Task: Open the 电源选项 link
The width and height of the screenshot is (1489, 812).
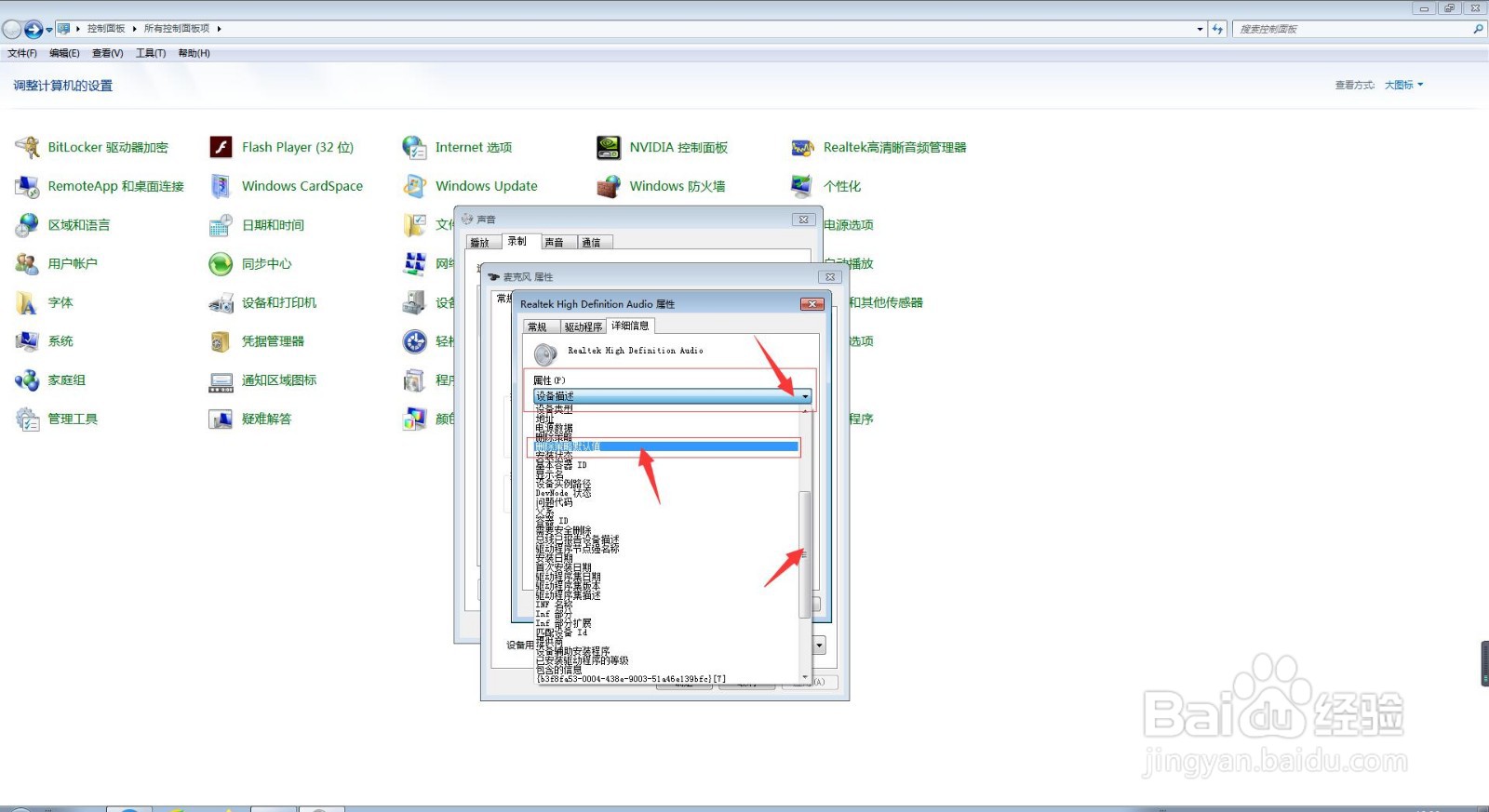Action: (849, 225)
